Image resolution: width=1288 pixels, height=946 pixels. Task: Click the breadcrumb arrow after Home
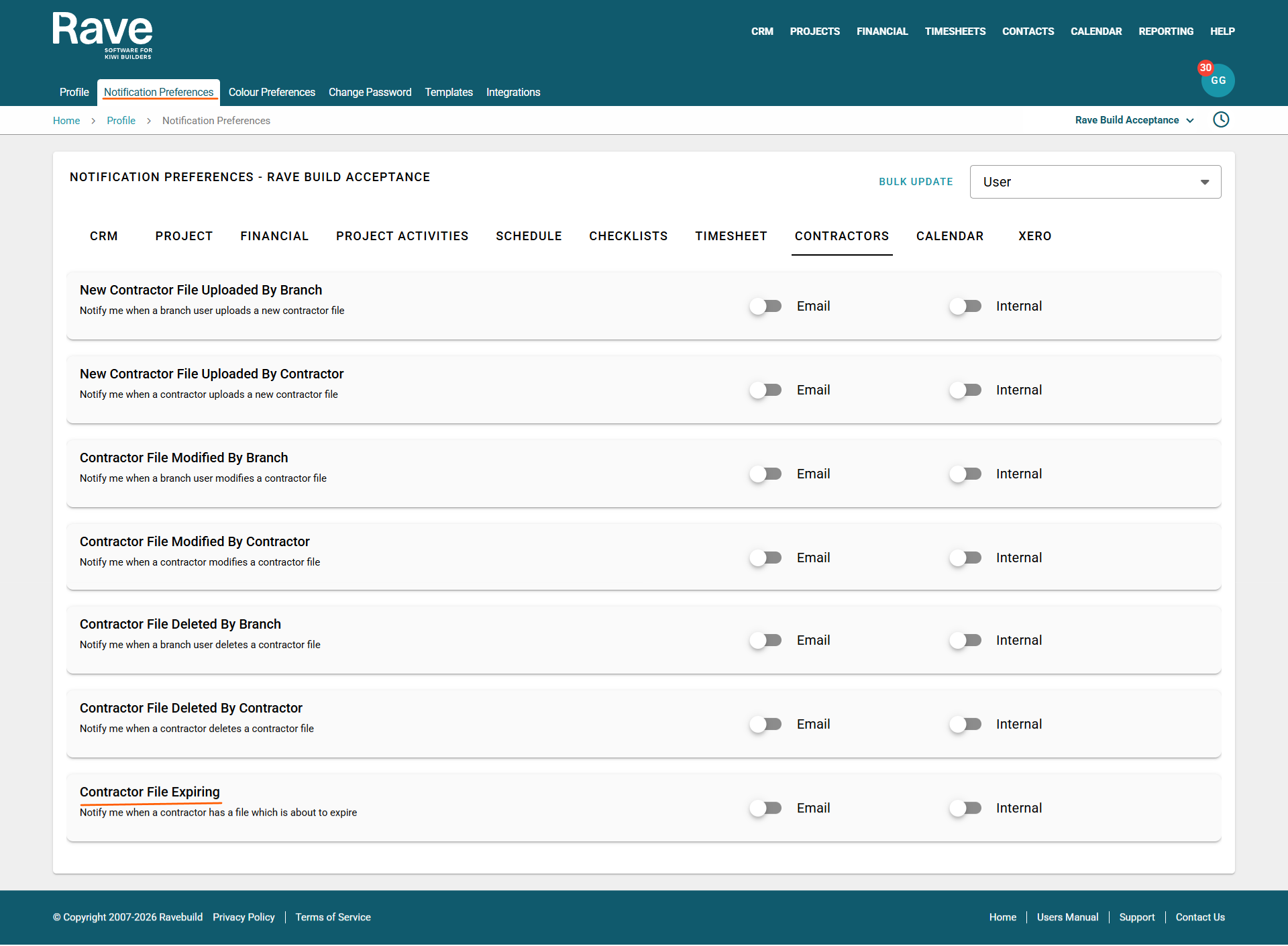tap(93, 121)
